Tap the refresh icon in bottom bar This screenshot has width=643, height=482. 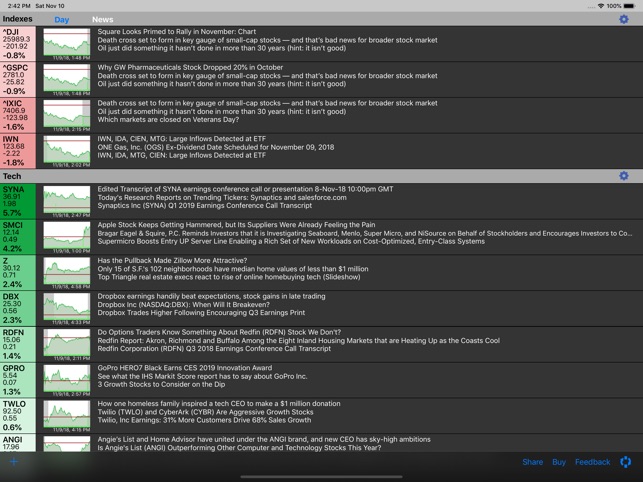(626, 462)
